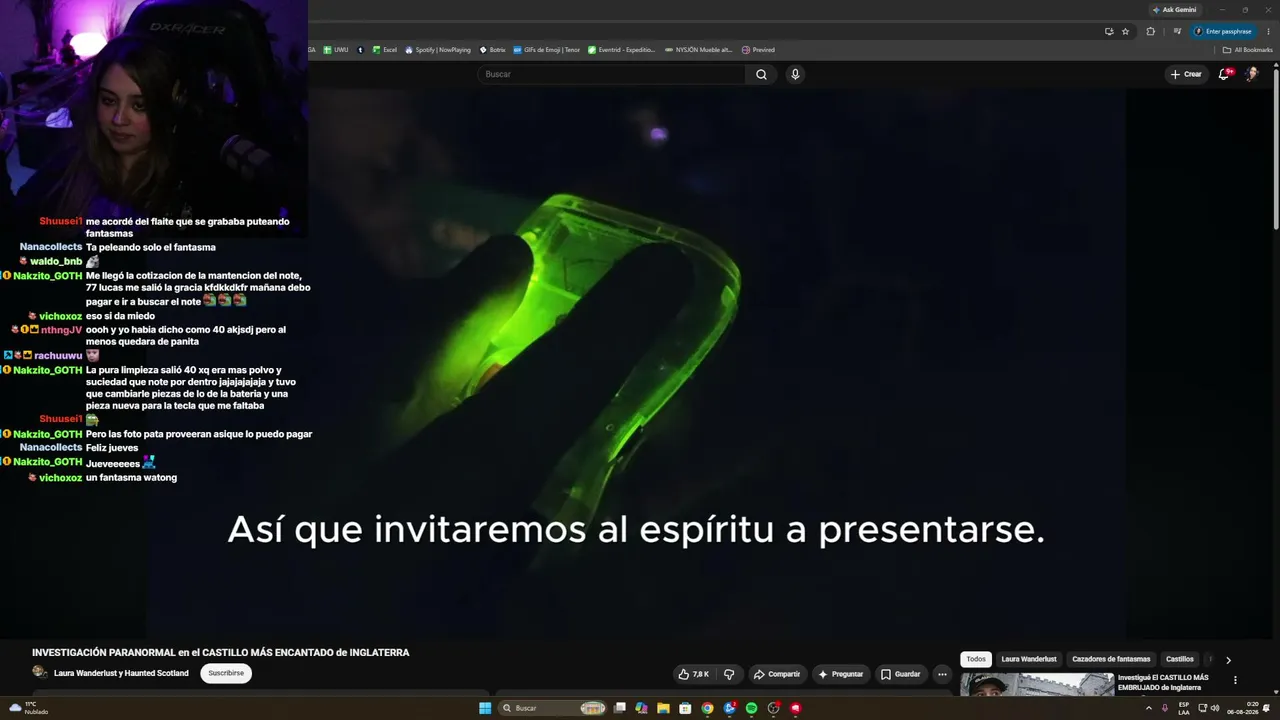
Task: Click chat username waldo_bnb
Action: point(56,261)
